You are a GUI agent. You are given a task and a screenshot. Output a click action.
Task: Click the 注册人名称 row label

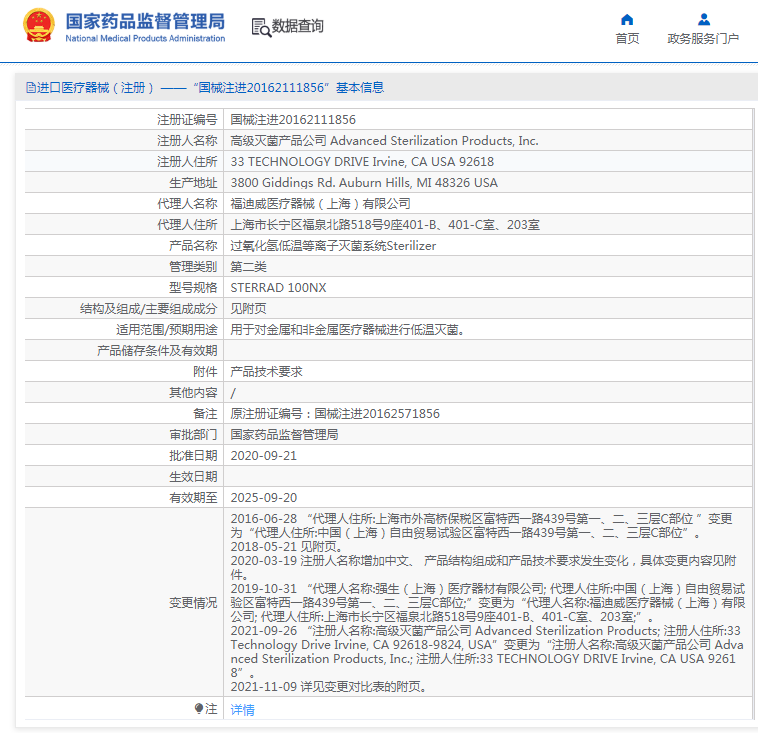point(187,141)
